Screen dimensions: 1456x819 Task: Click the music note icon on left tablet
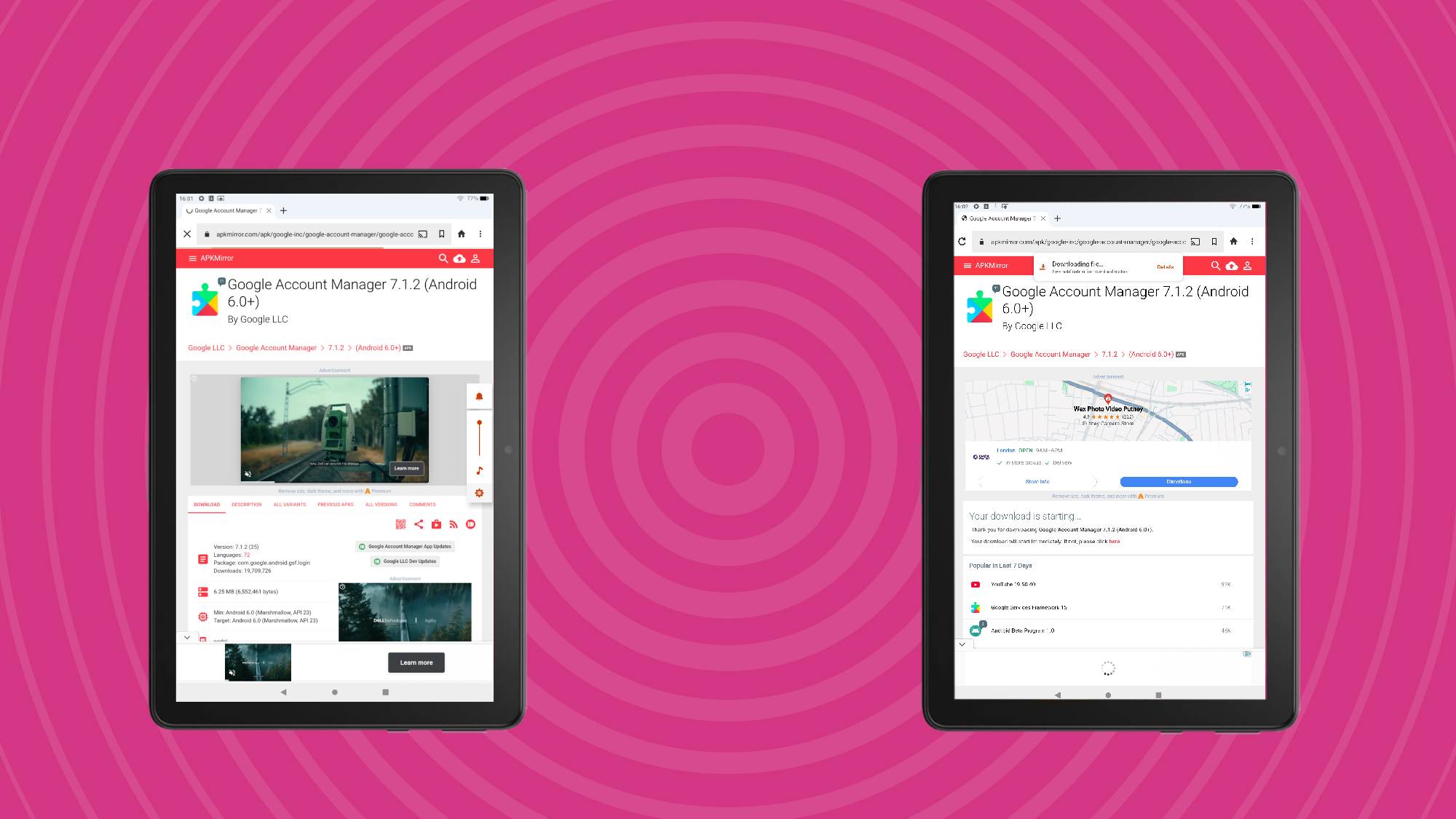tap(479, 470)
